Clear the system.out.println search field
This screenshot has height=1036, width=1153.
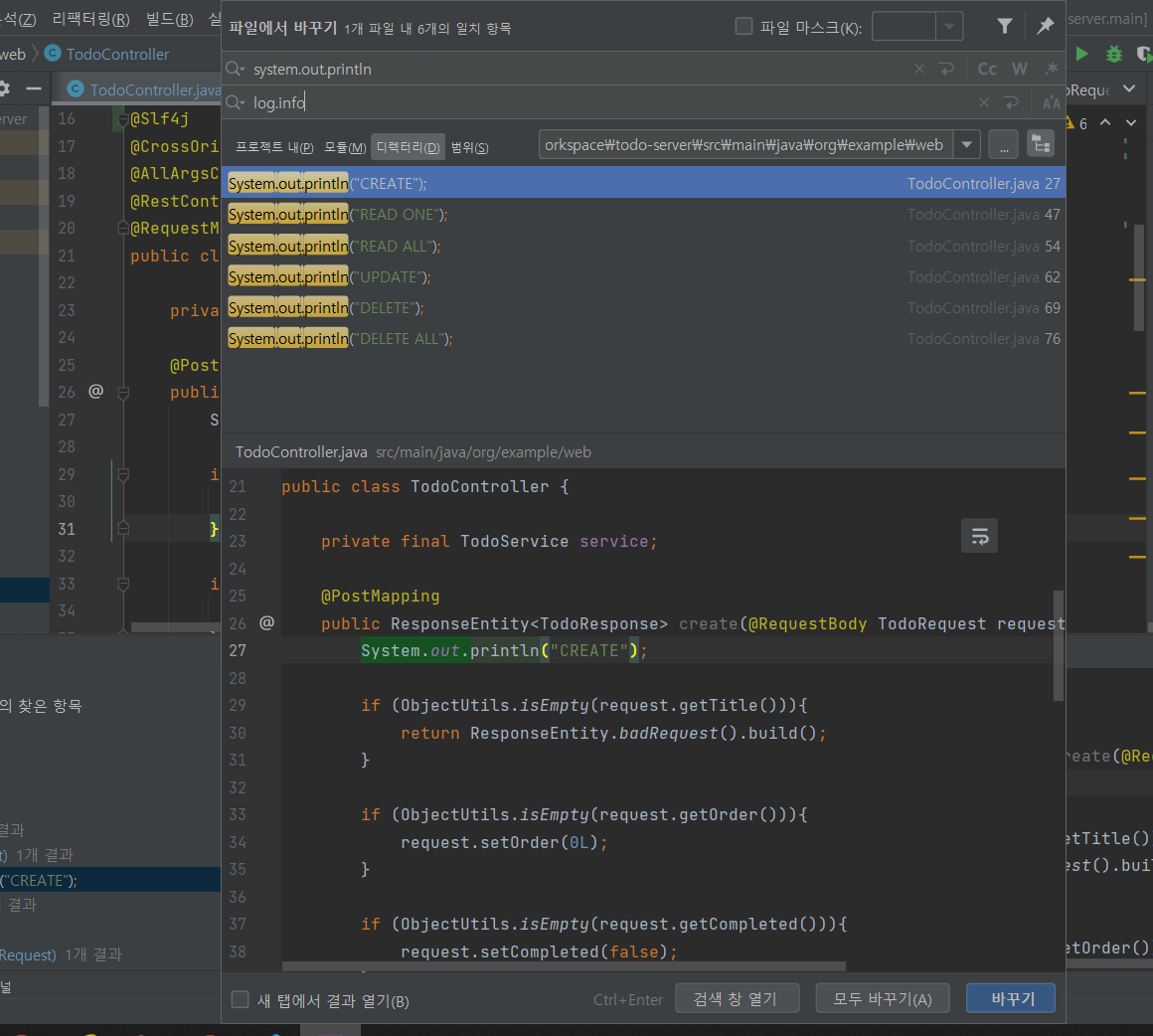(919, 70)
